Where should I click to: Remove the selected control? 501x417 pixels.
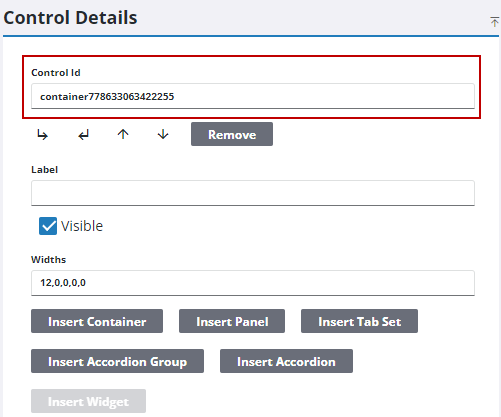coord(232,134)
